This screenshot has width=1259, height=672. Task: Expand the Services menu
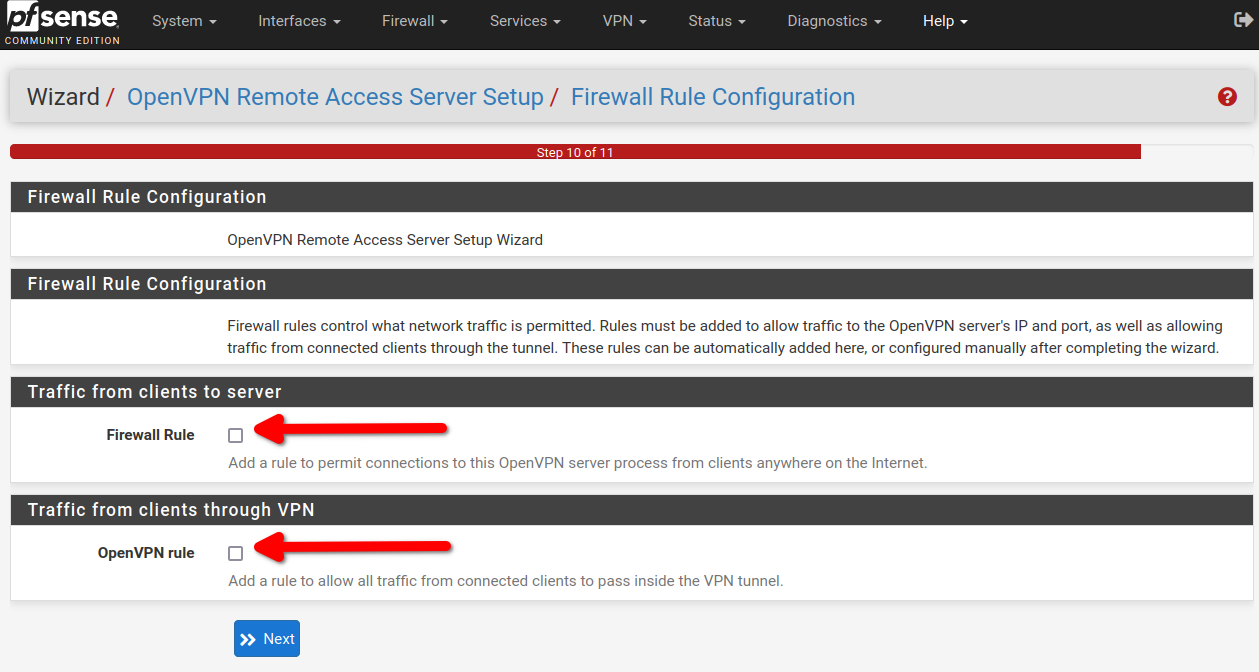click(x=525, y=21)
